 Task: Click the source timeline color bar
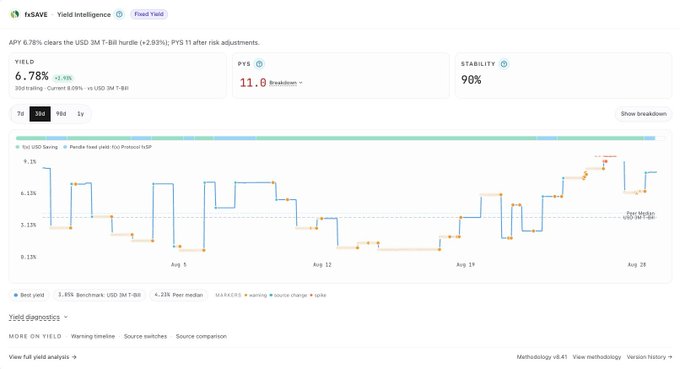tap(340, 138)
